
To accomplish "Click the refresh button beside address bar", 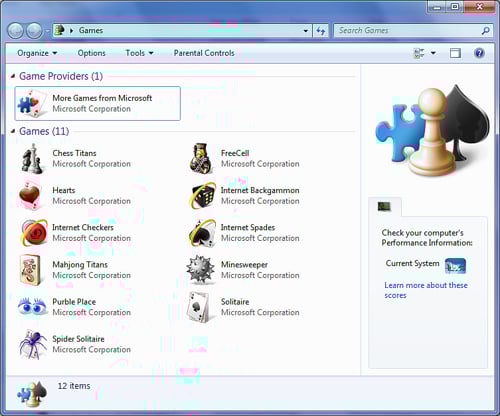I will coord(321,31).
